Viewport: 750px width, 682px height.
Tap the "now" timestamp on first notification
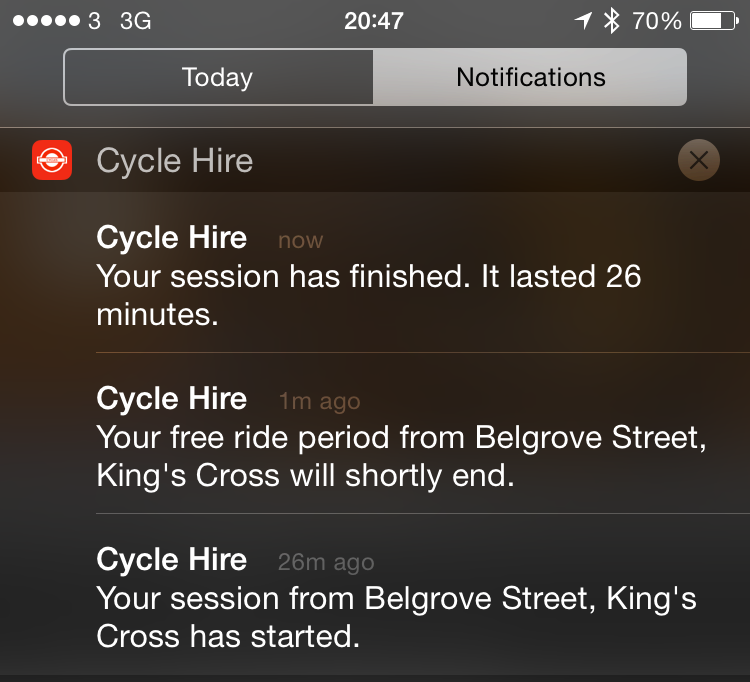point(300,240)
